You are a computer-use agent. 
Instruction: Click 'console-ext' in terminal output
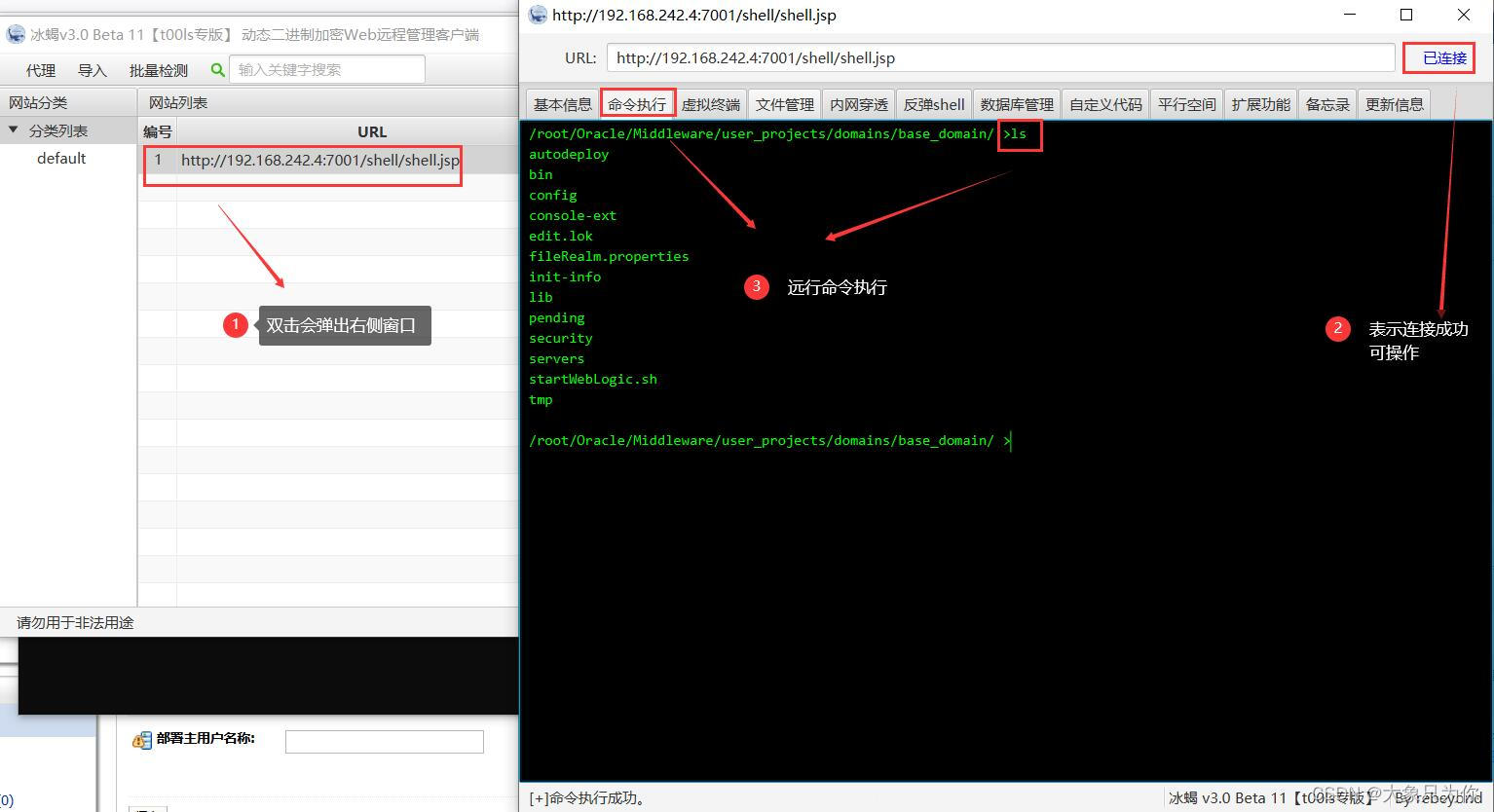point(573,215)
